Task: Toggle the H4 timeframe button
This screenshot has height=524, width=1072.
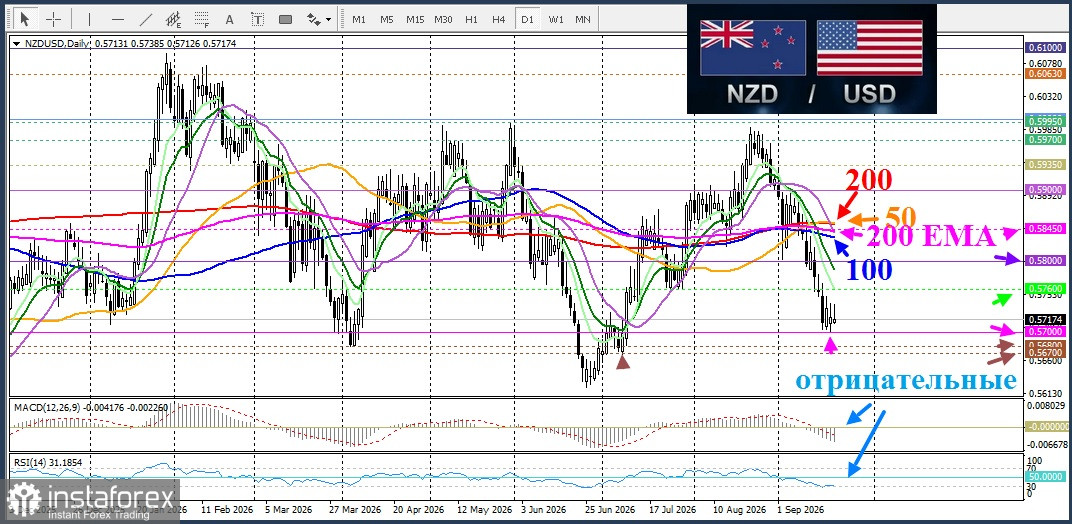Action: [x=498, y=19]
